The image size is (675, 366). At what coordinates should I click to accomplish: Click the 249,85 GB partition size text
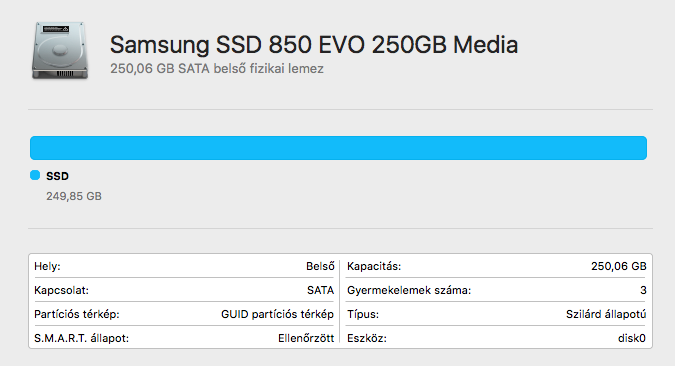click(x=74, y=196)
